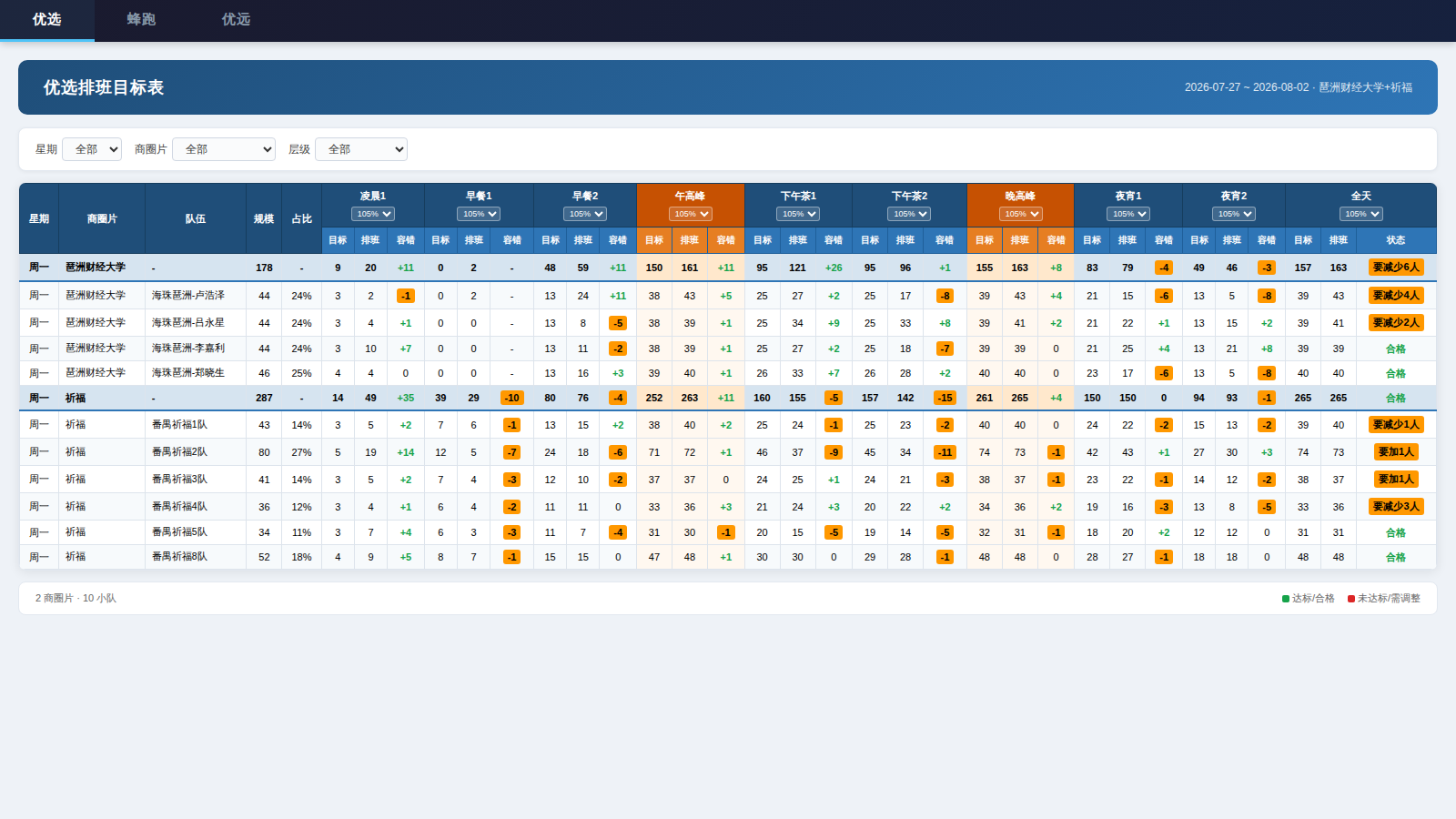Click the 占比 column header
Viewport: 1456px width, 819px height.
click(302, 219)
